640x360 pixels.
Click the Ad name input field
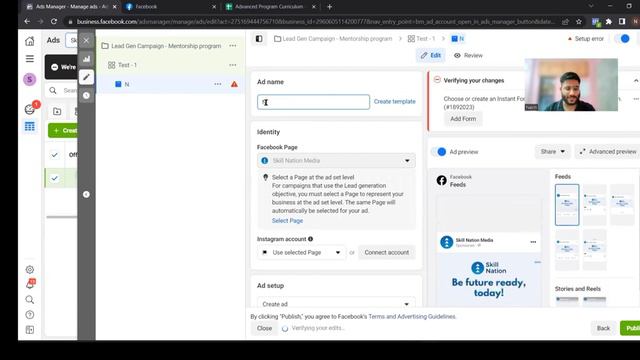(x=313, y=102)
